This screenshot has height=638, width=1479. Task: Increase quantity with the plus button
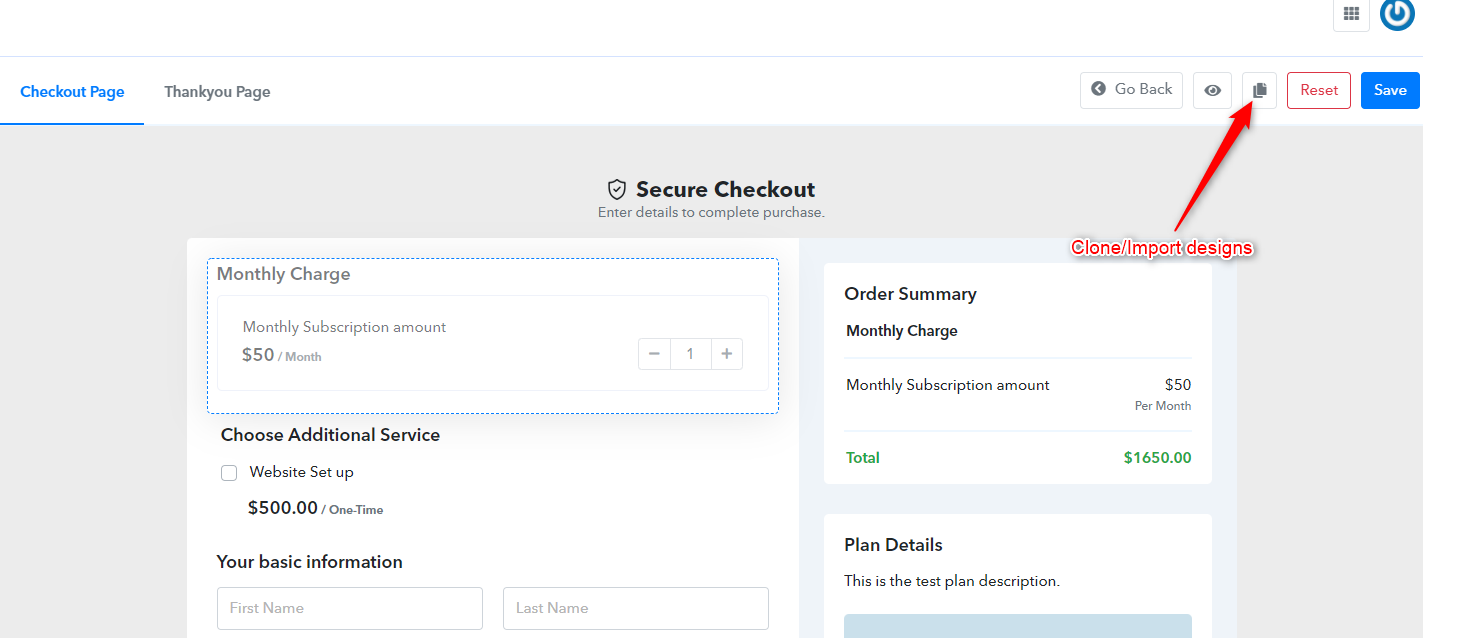(727, 354)
